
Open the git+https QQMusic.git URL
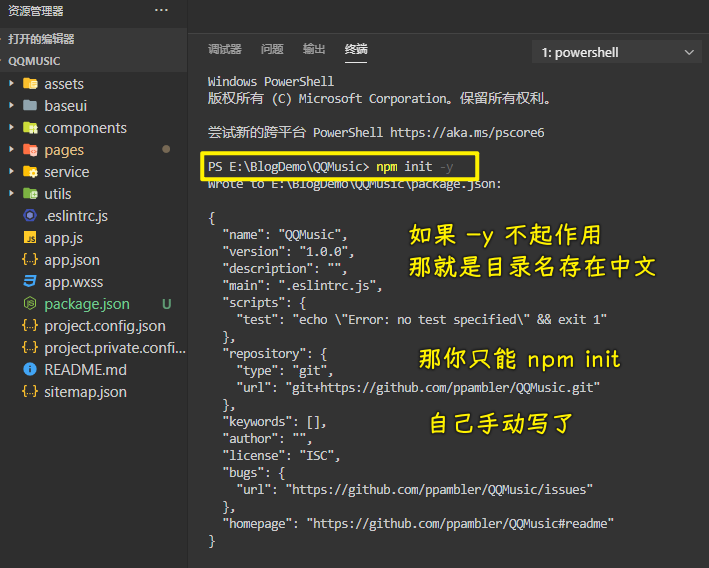click(x=442, y=388)
